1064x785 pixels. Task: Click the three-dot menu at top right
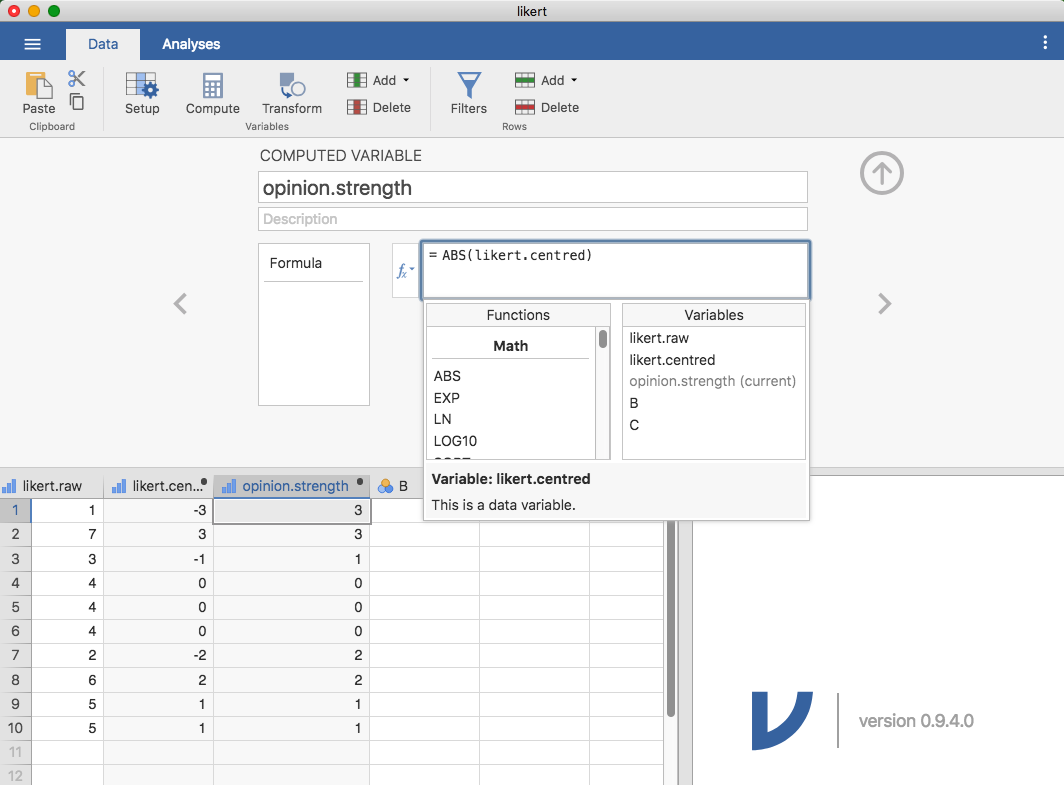click(x=1044, y=43)
